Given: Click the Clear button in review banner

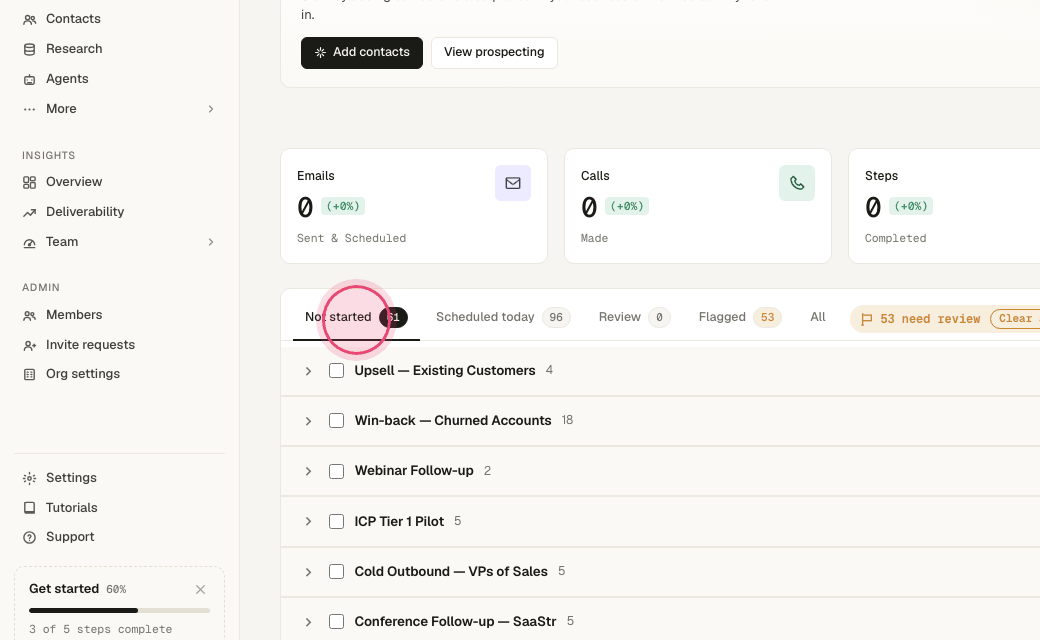Looking at the screenshot, I should [1015, 319].
